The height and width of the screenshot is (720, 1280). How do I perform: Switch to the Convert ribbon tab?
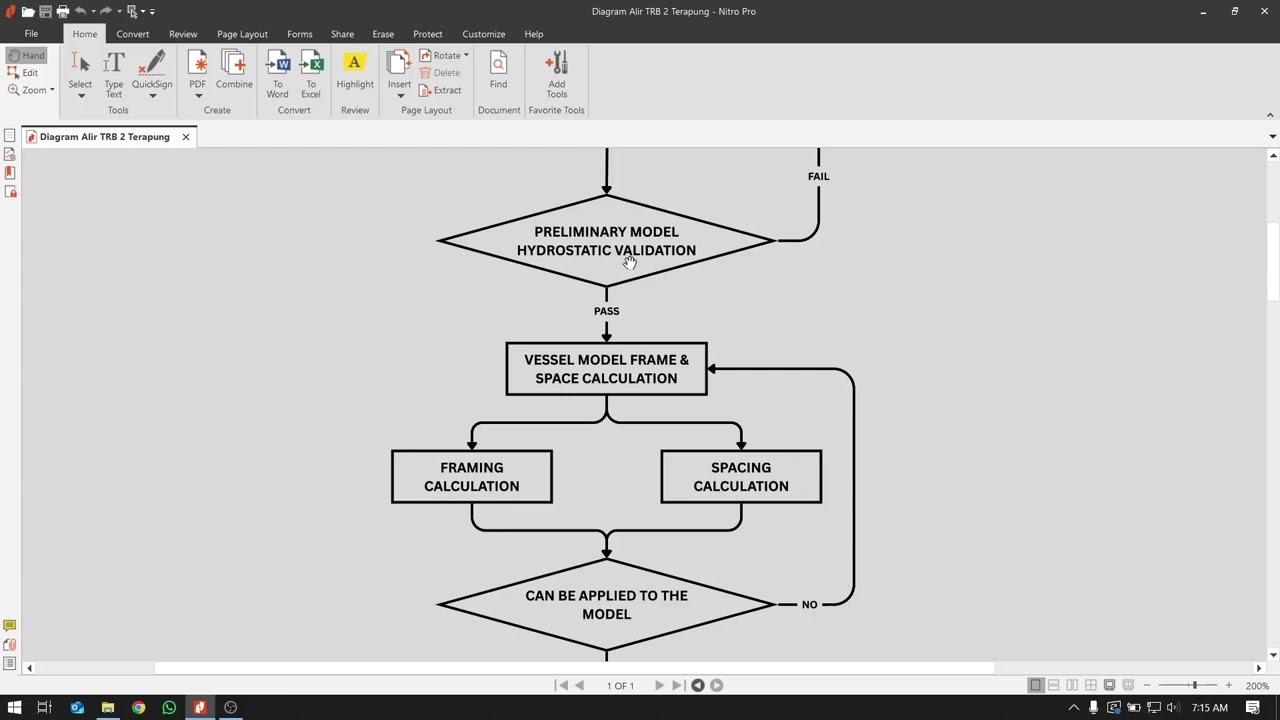tap(132, 34)
